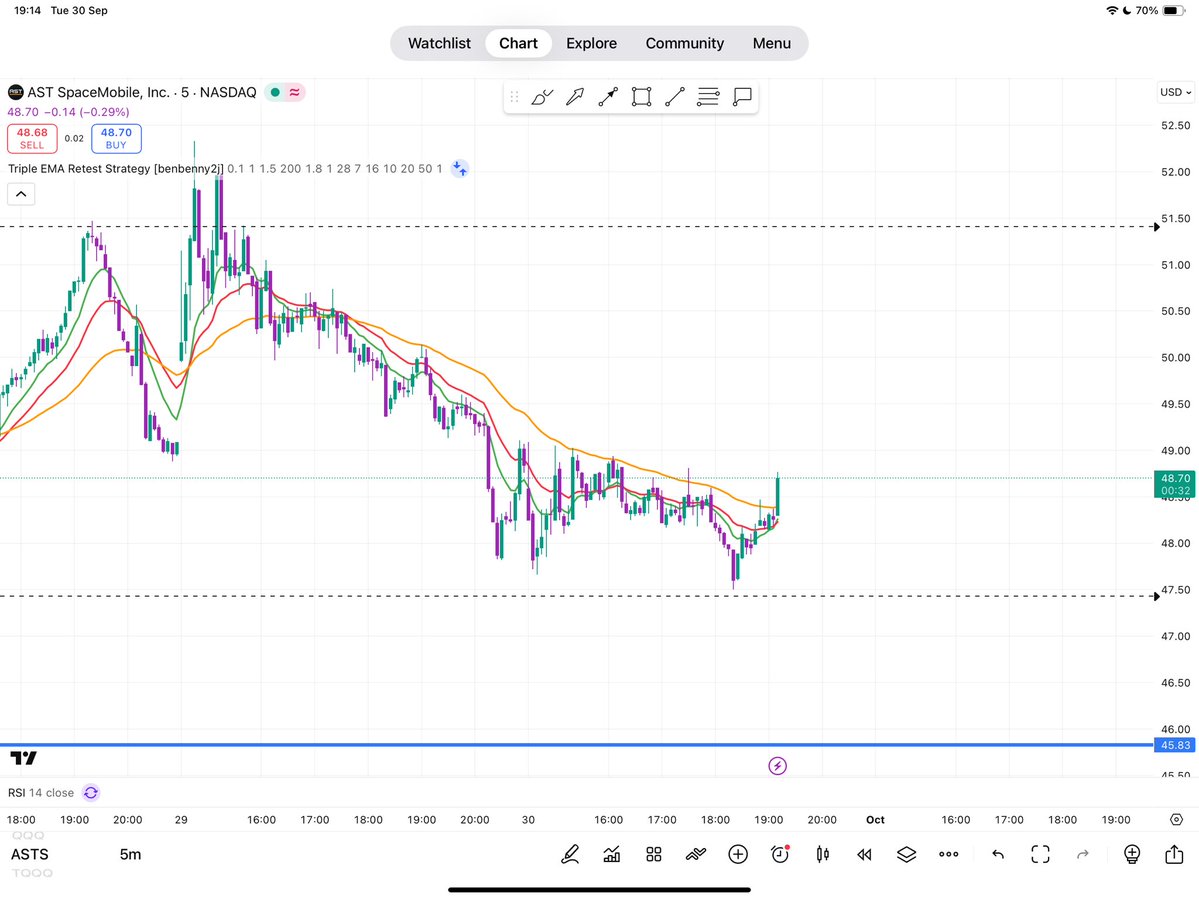Change the candlestick chart type
Viewport: 1199px width, 899px height.
point(823,855)
